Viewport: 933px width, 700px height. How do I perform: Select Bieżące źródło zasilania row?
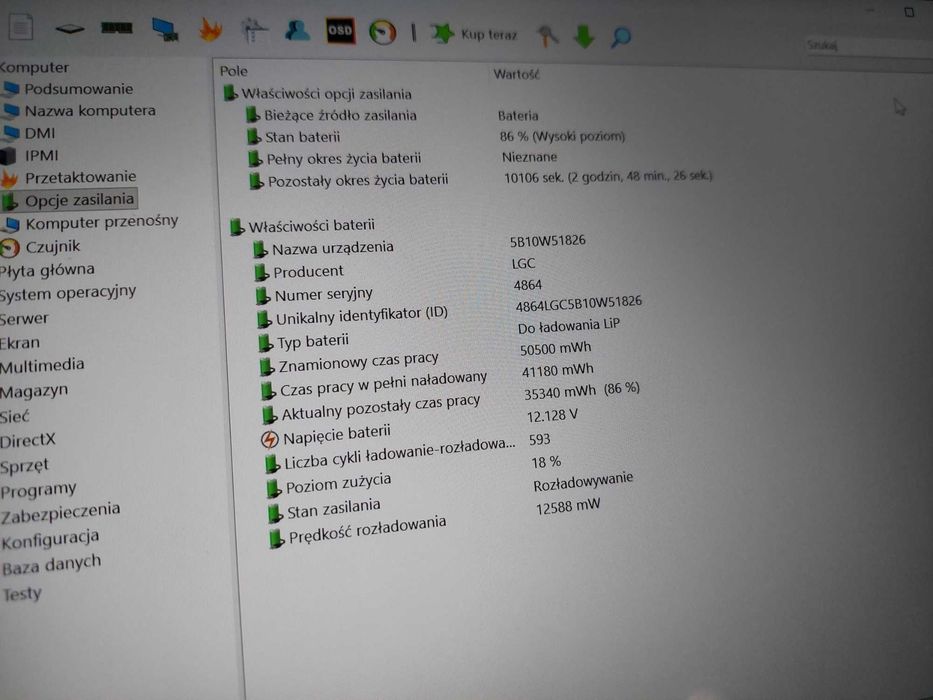click(x=331, y=115)
